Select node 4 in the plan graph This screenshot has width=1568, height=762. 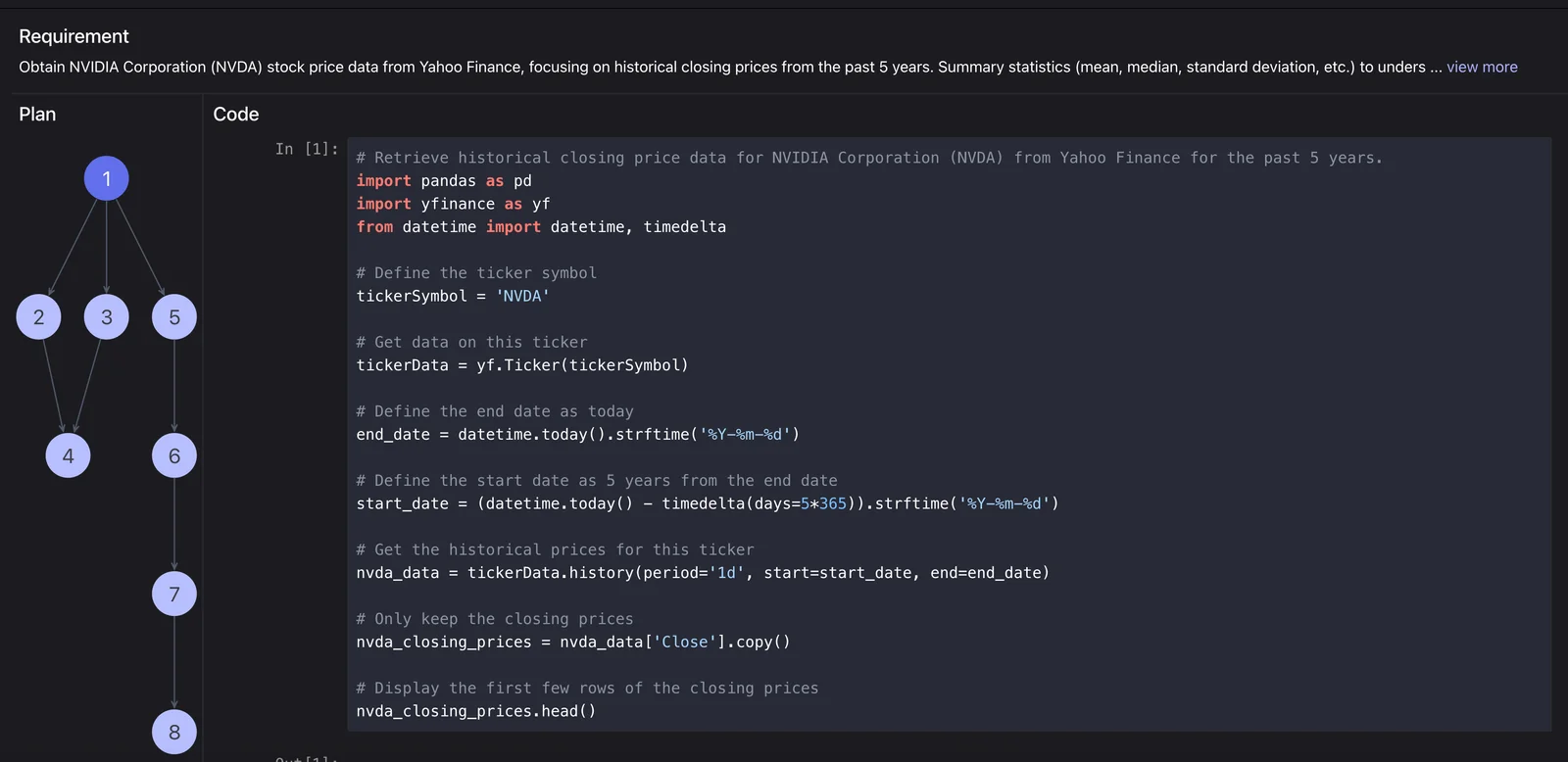(69, 455)
